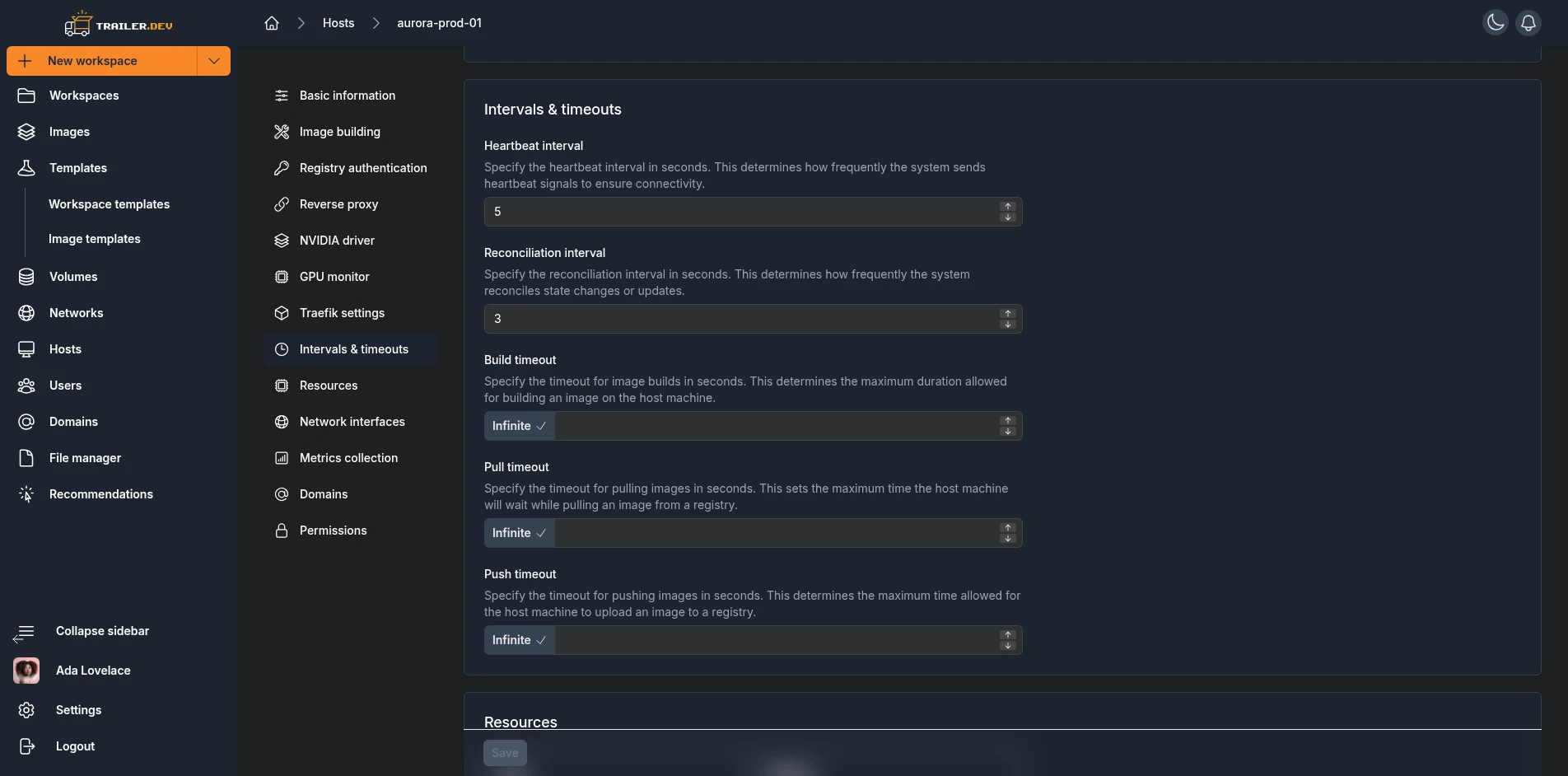1568x776 pixels.
Task: Click the Save button
Action: pos(505,753)
